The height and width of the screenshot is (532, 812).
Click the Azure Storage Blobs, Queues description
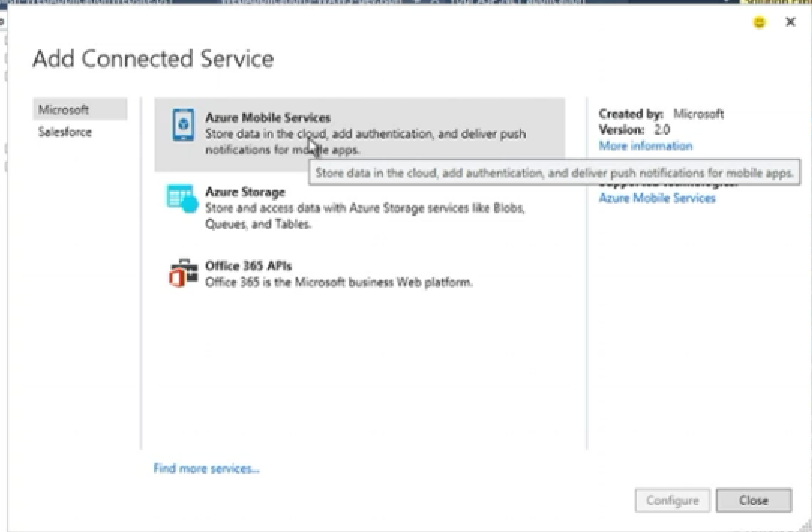tap(364, 216)
